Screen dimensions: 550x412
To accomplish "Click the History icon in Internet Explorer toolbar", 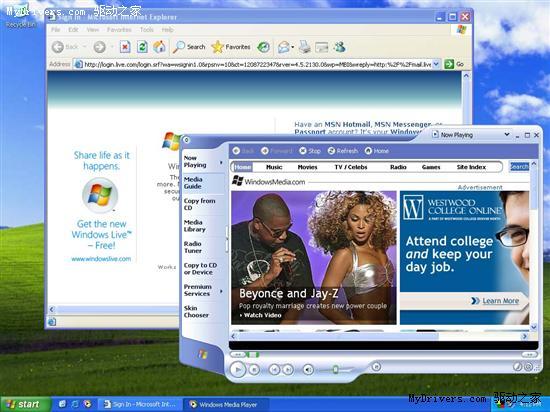I will point(263,47).
